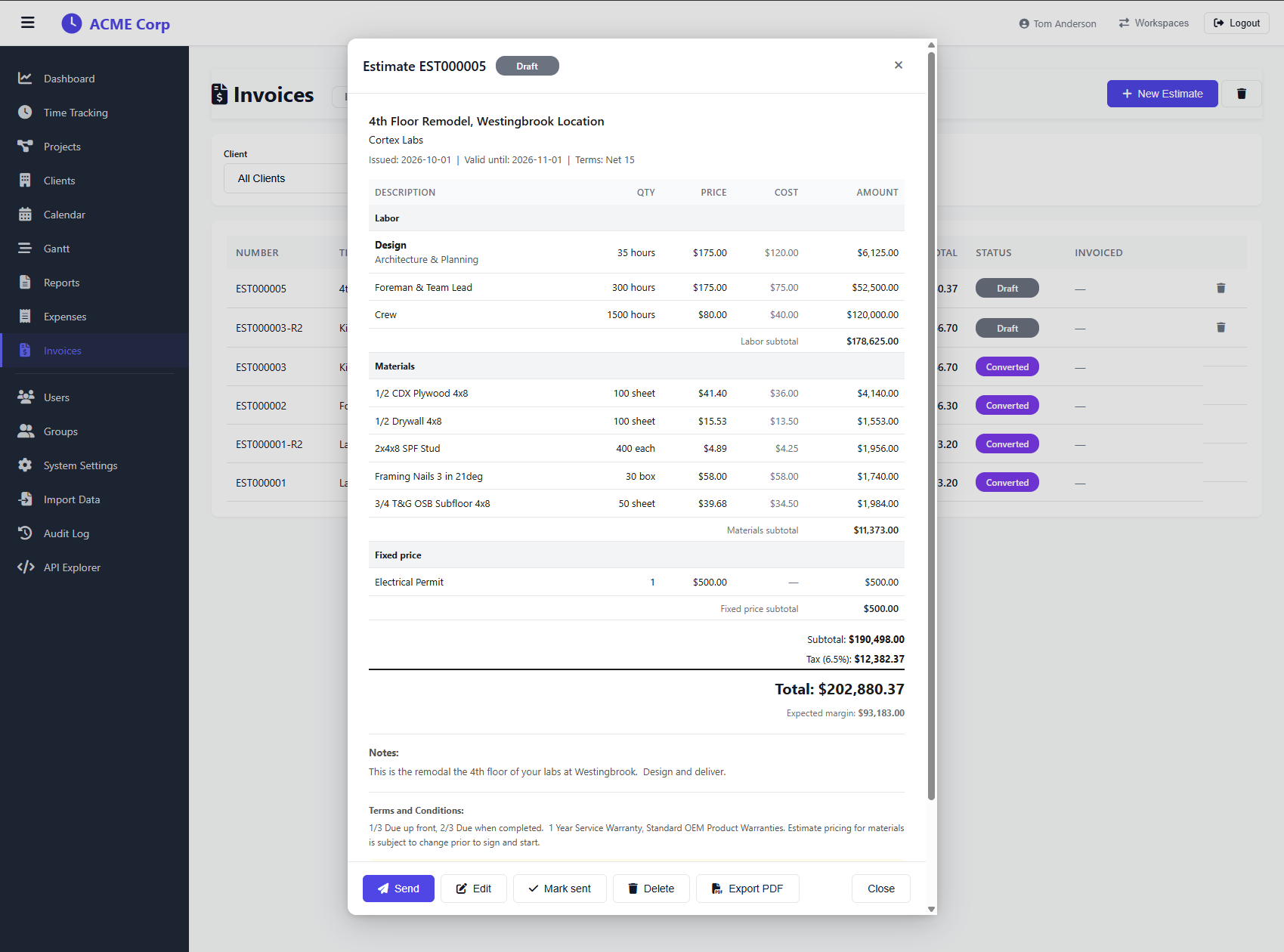Viewport: 1284px width, 952px height.
Task: Click the Reports sidebar icon
Action: (25, 283)
